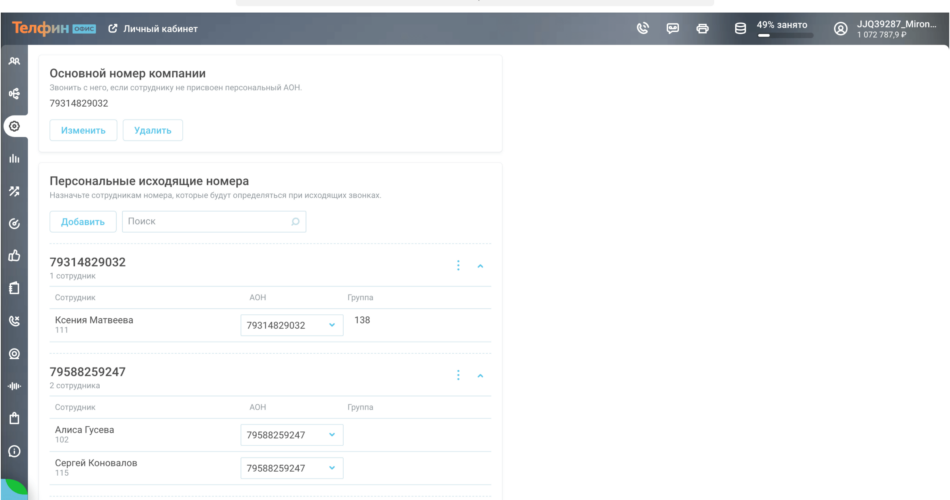Click the audio waveform sidebar icon
This screenshot has height=500, width=950.
pos(14,386)
